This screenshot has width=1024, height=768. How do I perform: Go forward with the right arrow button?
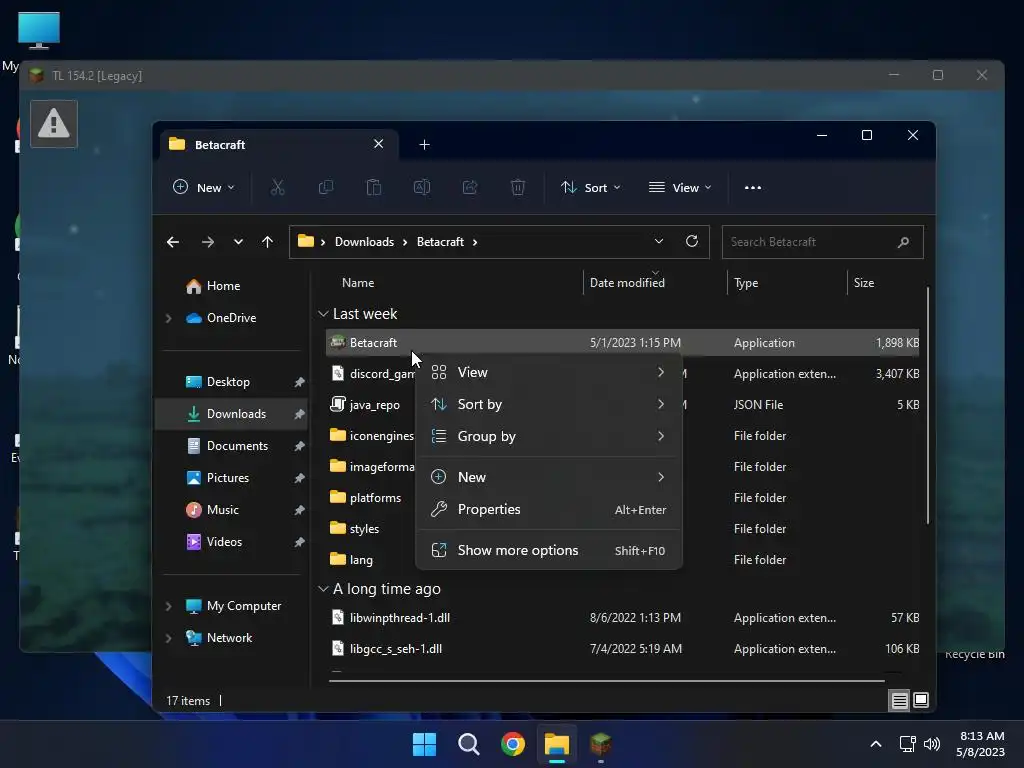point(208,242)
